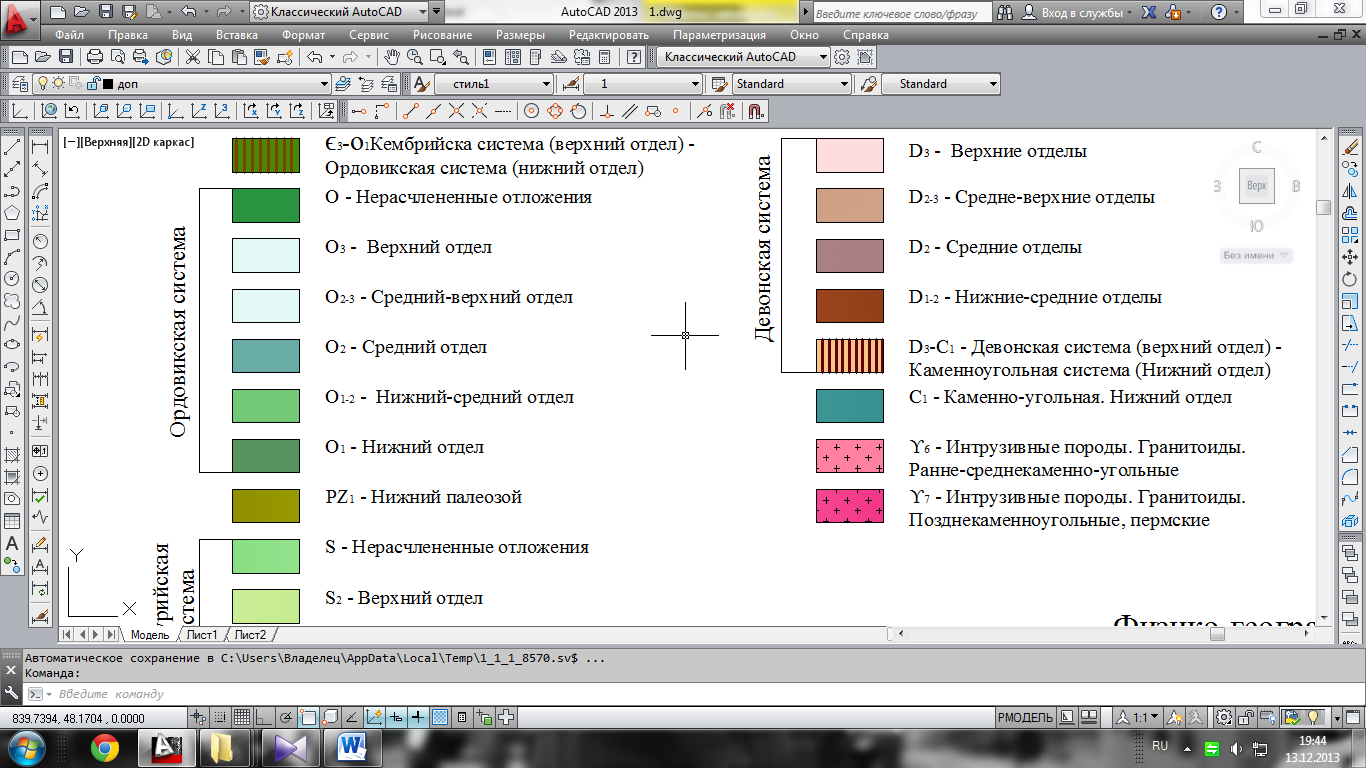Click the Multileader Style icon
The height and width of the screenshot is (768, 1366).
click(868, 84)
